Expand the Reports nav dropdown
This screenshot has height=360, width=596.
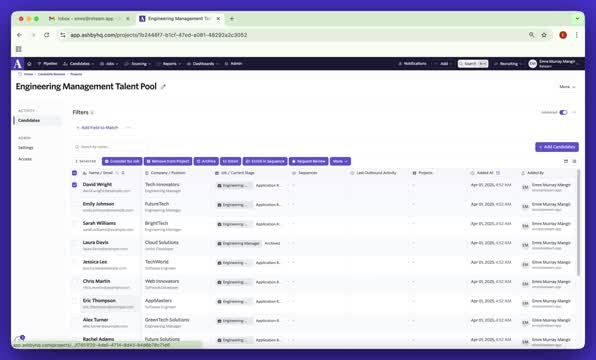tap(169, 64)
